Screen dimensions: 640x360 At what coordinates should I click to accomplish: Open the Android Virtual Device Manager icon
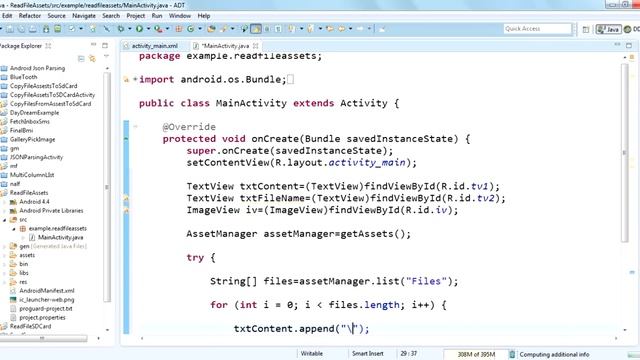58,29
